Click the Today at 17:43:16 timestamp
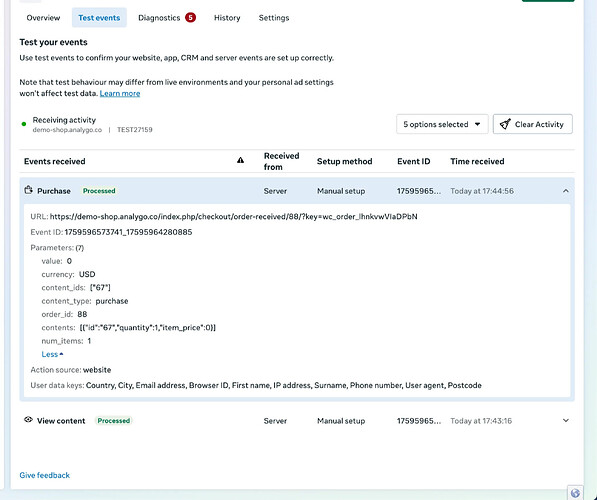 (x=481, y=421)
